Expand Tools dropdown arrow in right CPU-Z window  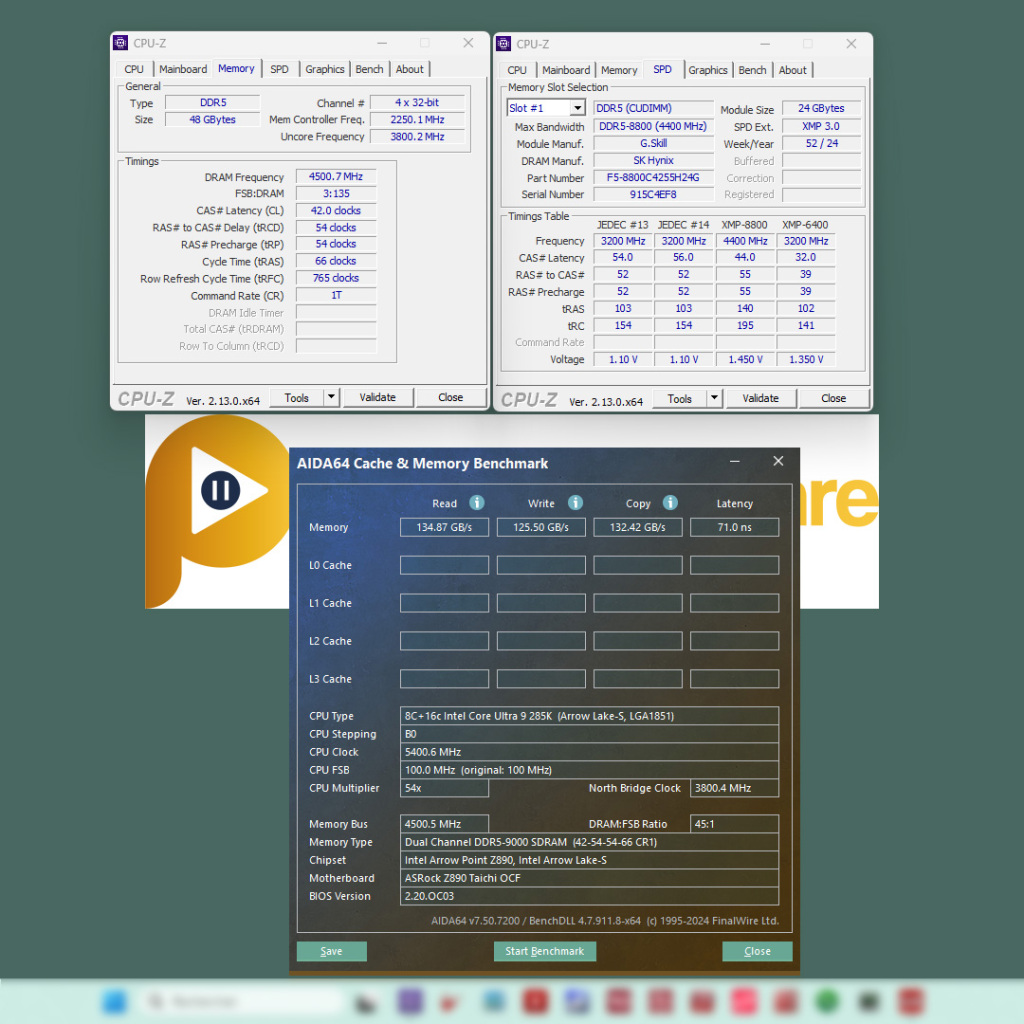click(714, 398)
